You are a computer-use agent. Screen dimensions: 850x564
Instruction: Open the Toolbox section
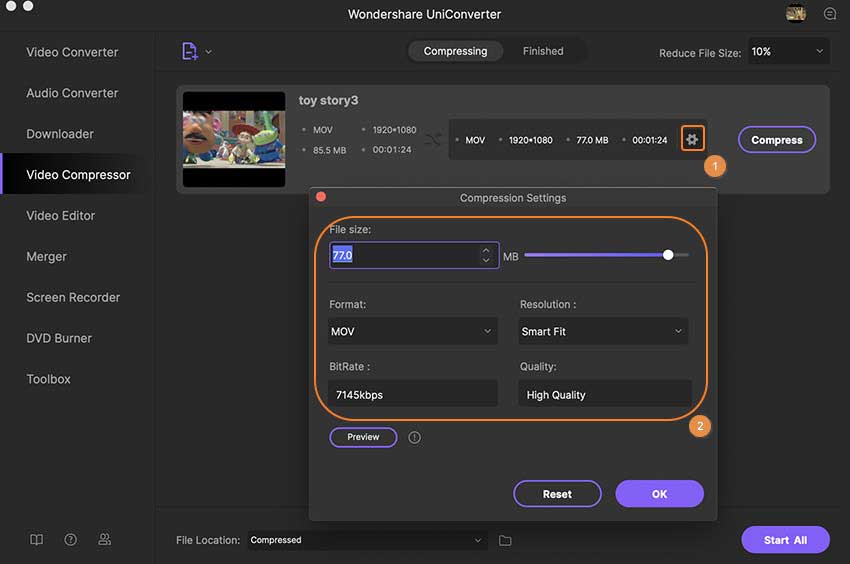click(48, 379)
